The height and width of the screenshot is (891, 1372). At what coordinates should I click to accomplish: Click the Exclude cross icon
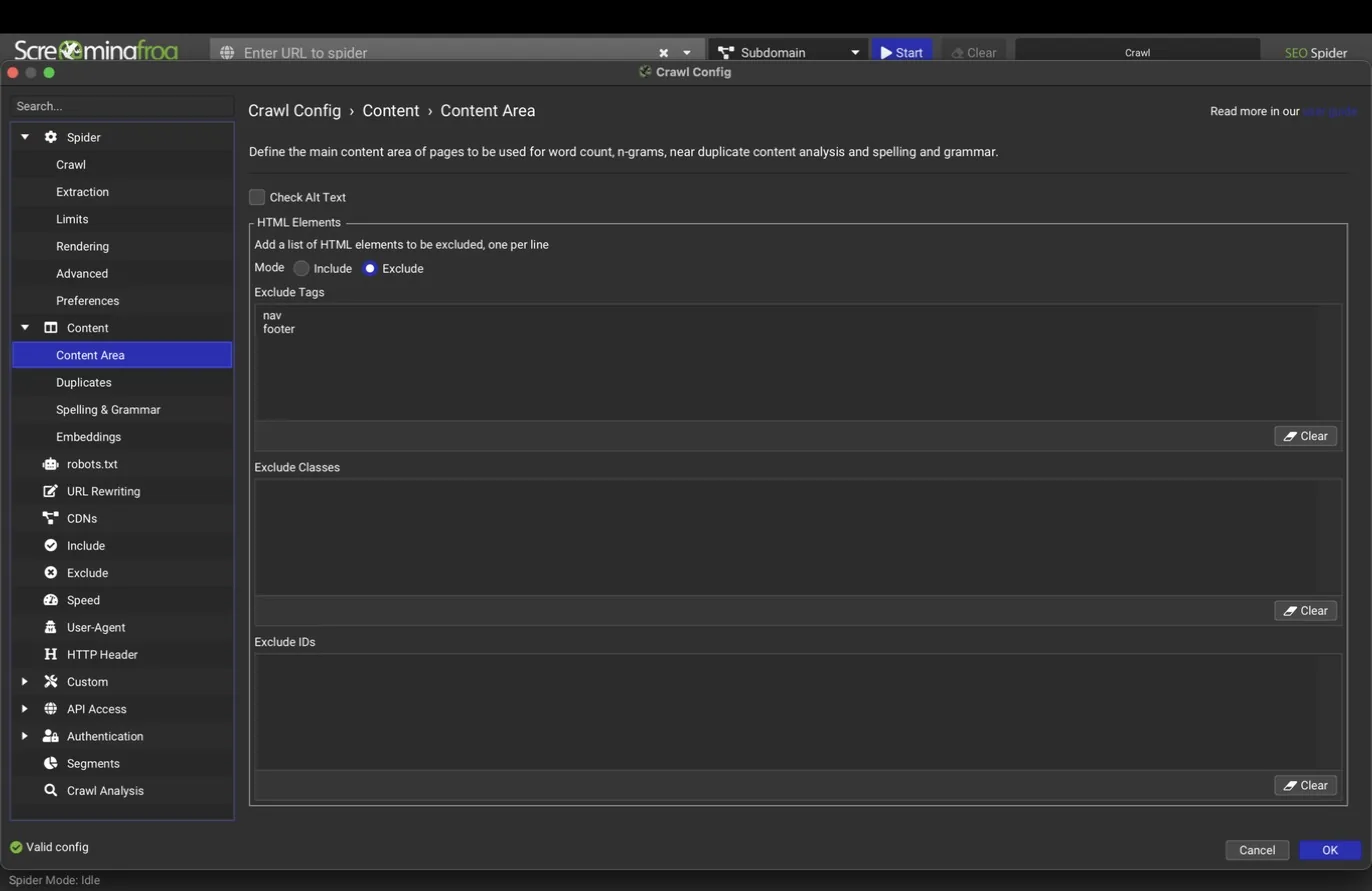pyautogui.click(x=51, y=573)
